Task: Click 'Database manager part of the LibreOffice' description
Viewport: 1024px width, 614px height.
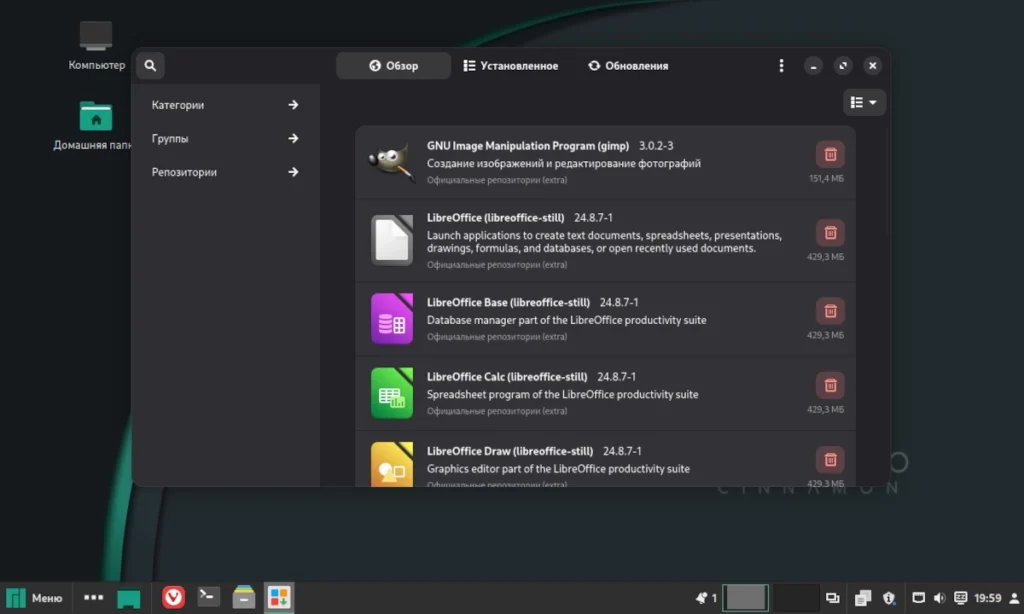Action: pos(566,320)
